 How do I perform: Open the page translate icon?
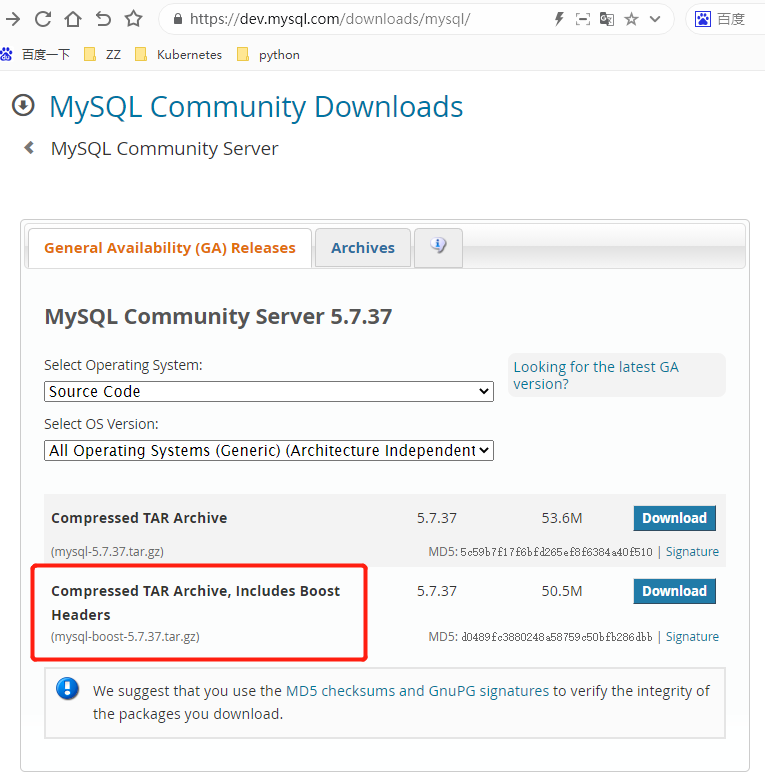coord(607,19)
